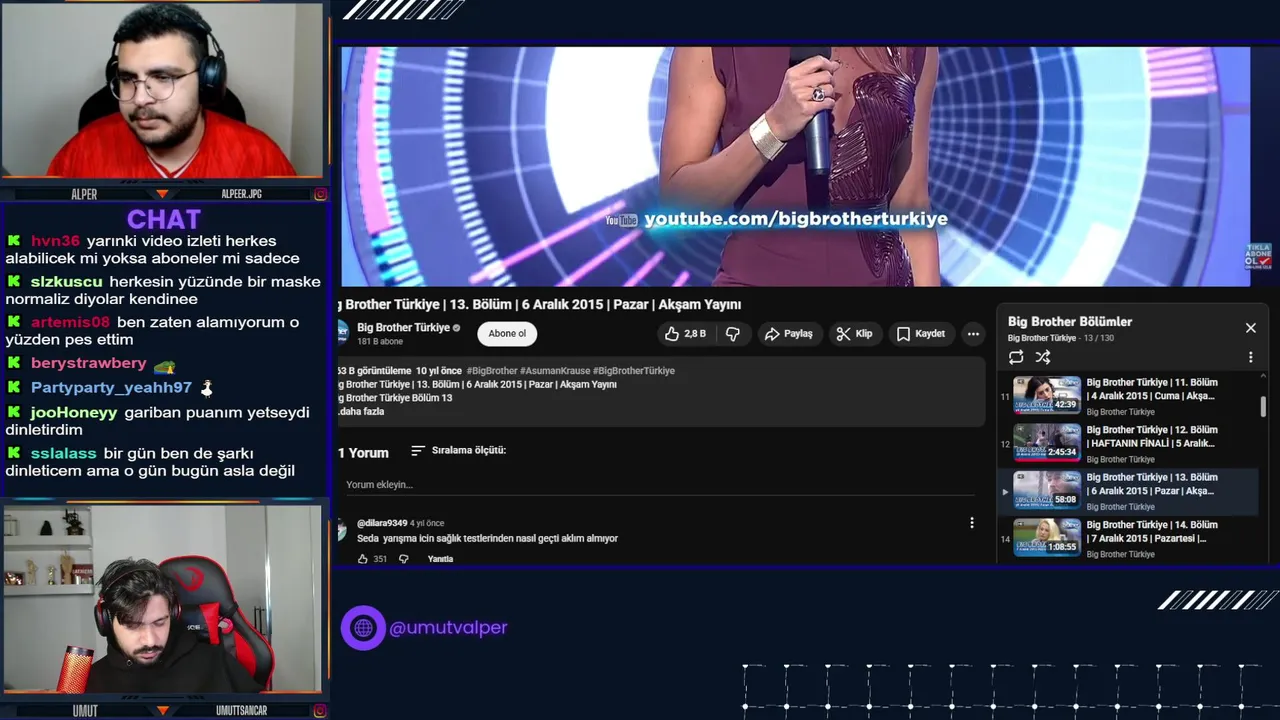Open Big Brother Türkiye channel avatar
The image size is (1280, 720).
coord(342,333)
